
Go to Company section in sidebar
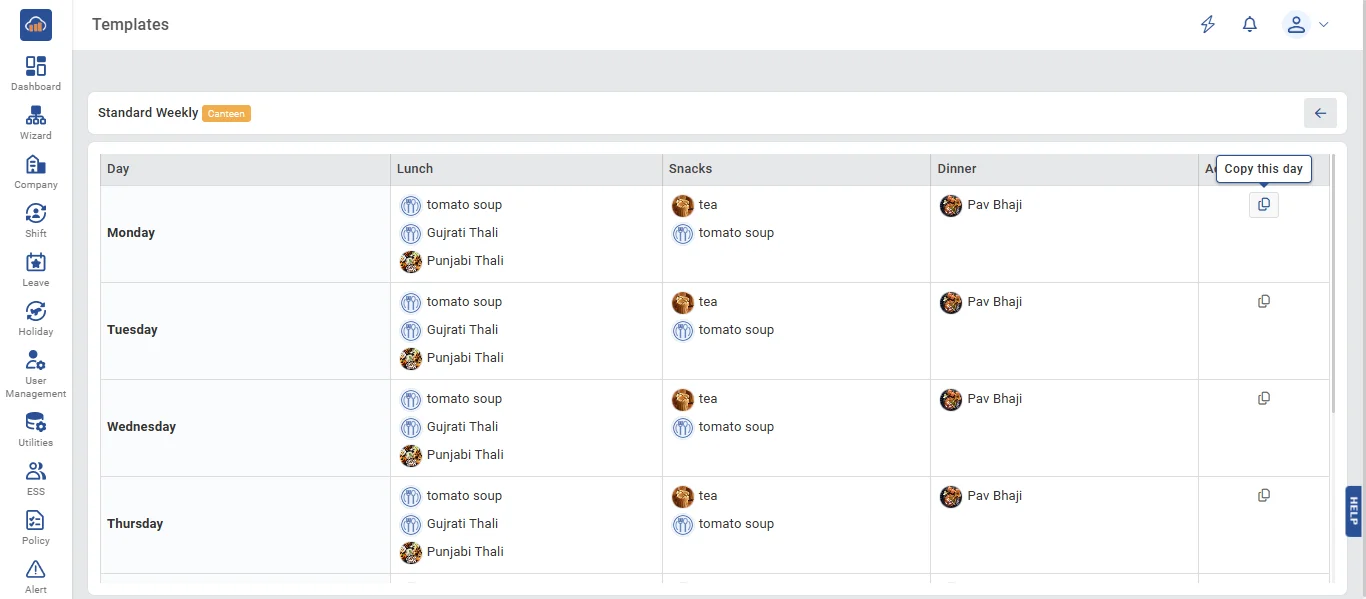[x=36, y=164]
